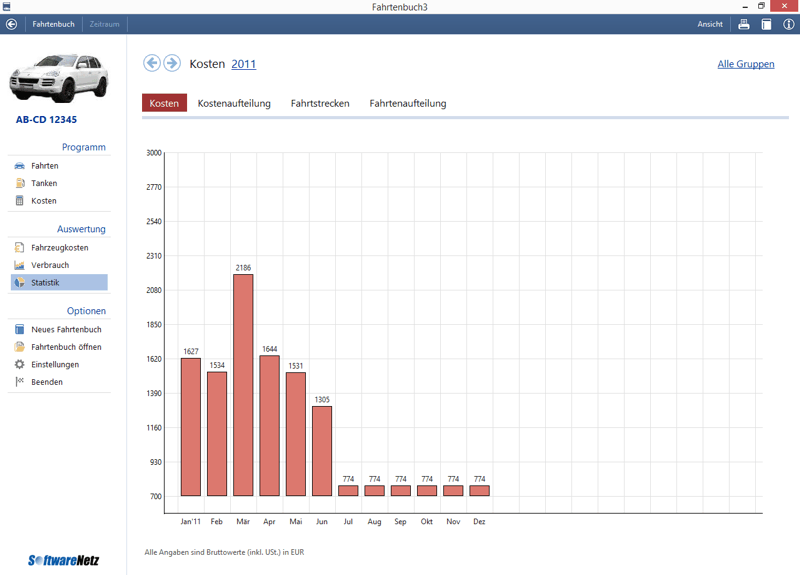The image size is (800, 575).
Task: Click the back arrow in the top bar
Action: [12, 24]
